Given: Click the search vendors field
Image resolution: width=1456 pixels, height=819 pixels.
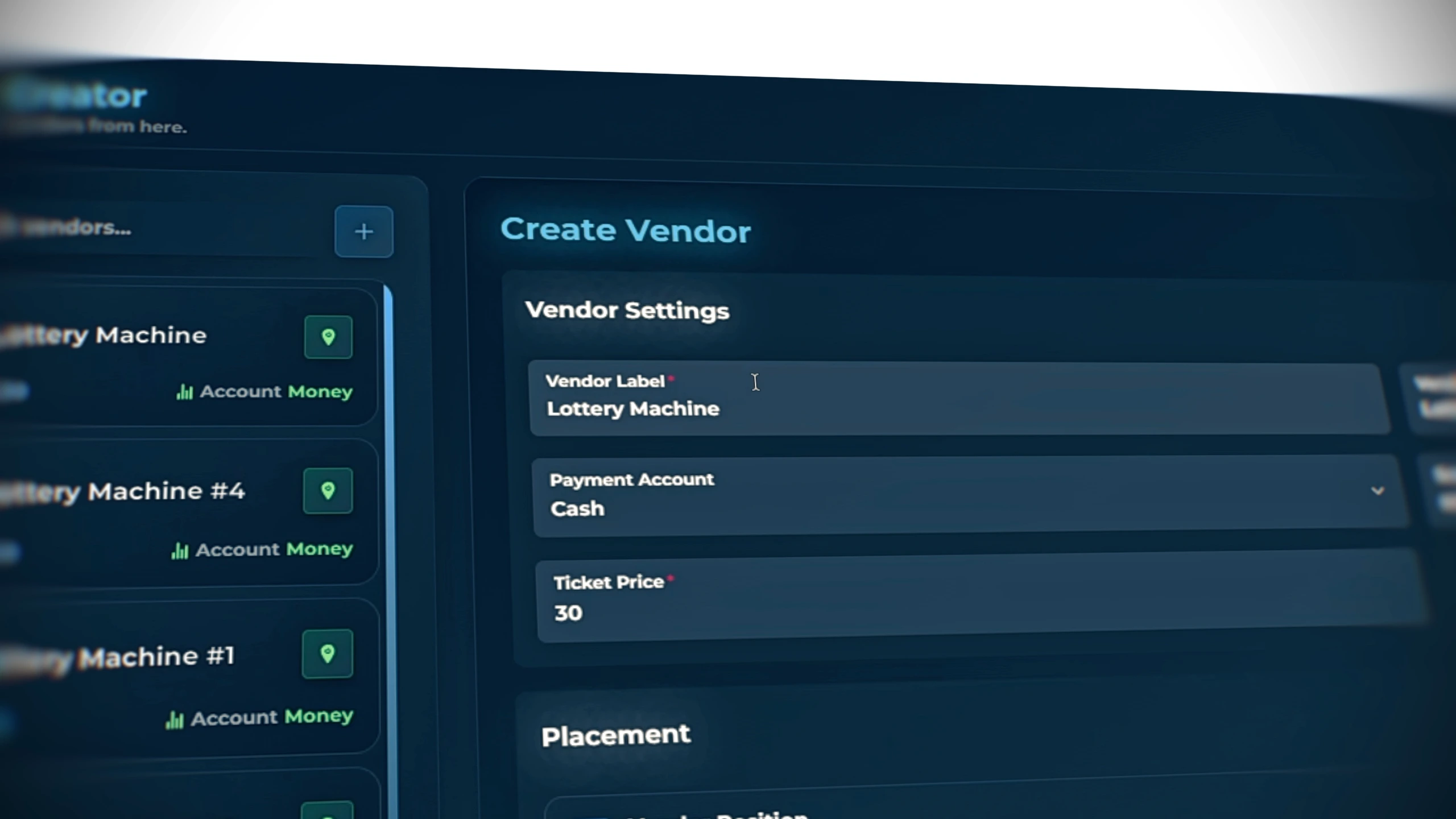Looking at the screenshot, I should point(159,228).
